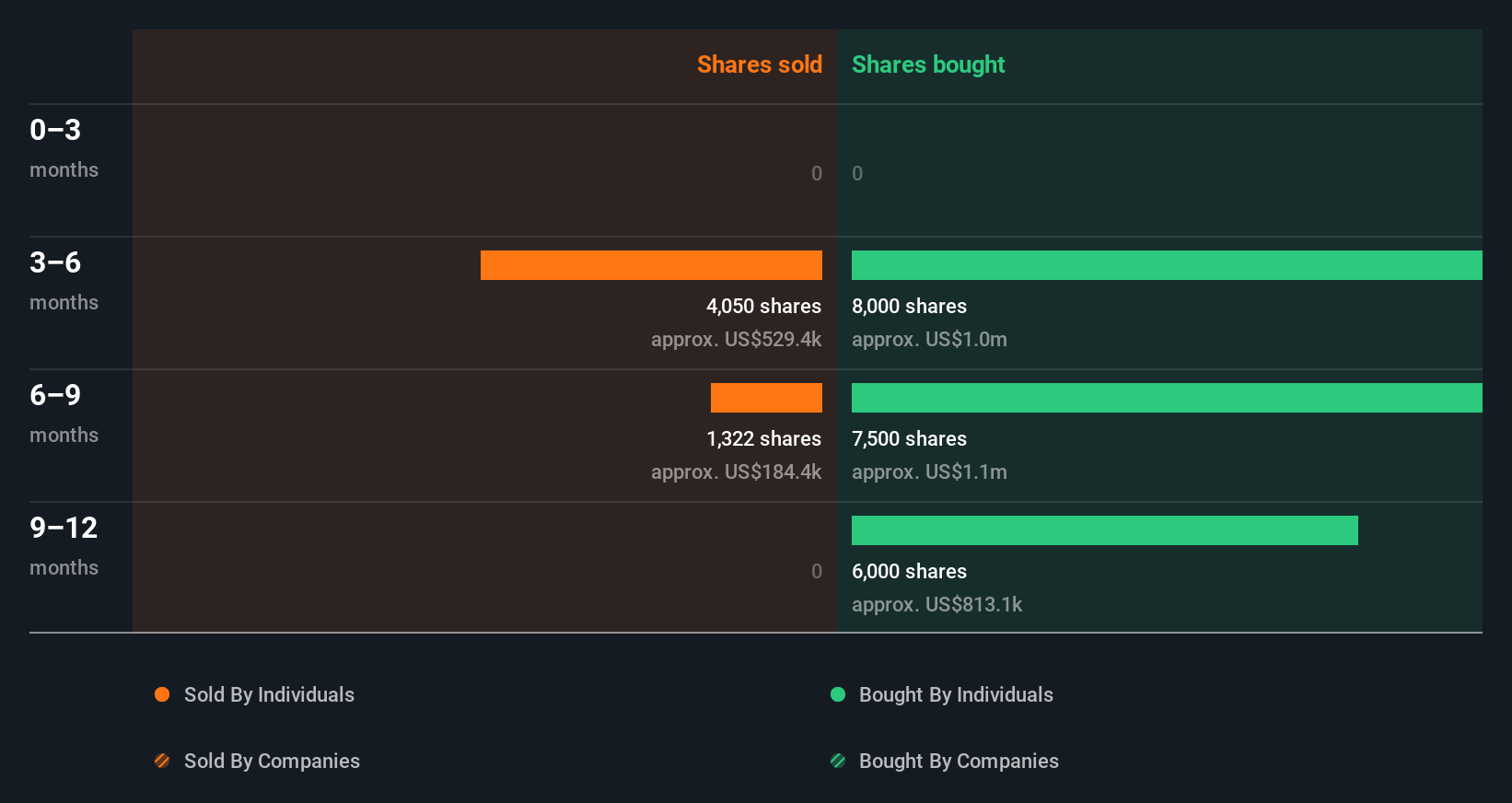Click the Shares sold column header
Image resolution: width=1512 pixels, height=803 pixels.
pos(760,64)
